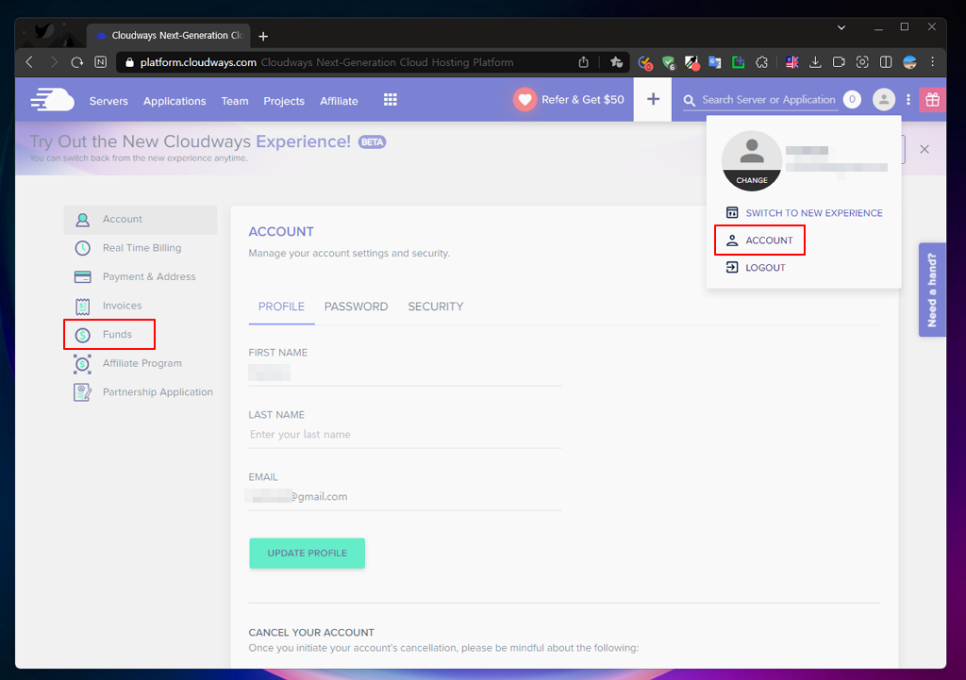The image size is (966, 680).
Task: Click the search magnifier icon
Action: 689,100
